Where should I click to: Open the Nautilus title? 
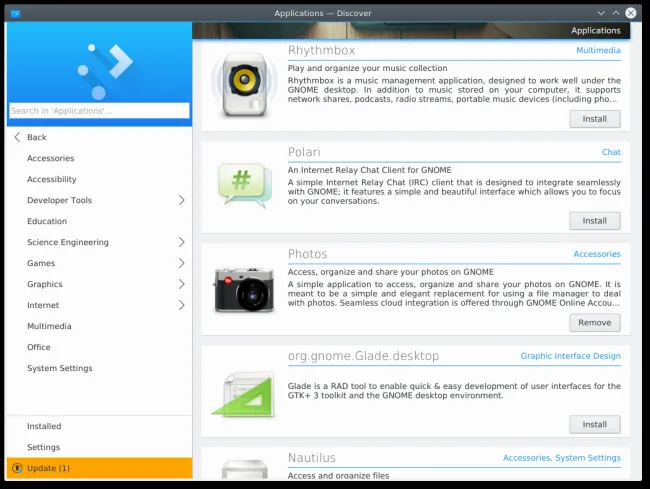312,458
